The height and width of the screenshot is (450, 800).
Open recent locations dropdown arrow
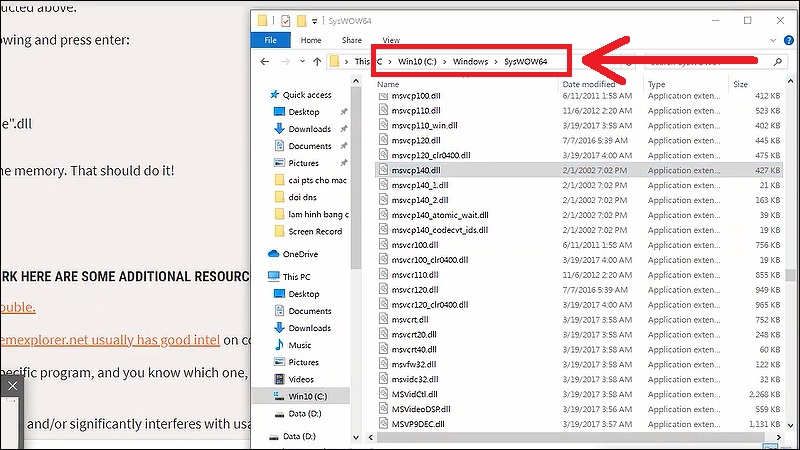(x=303, y=62)
